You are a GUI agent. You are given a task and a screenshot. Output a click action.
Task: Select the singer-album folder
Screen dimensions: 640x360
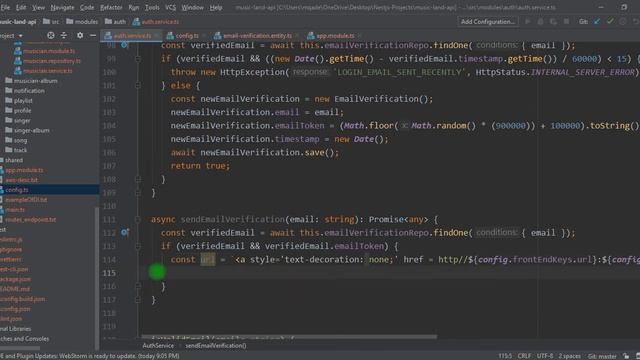[x=27, y=130]
